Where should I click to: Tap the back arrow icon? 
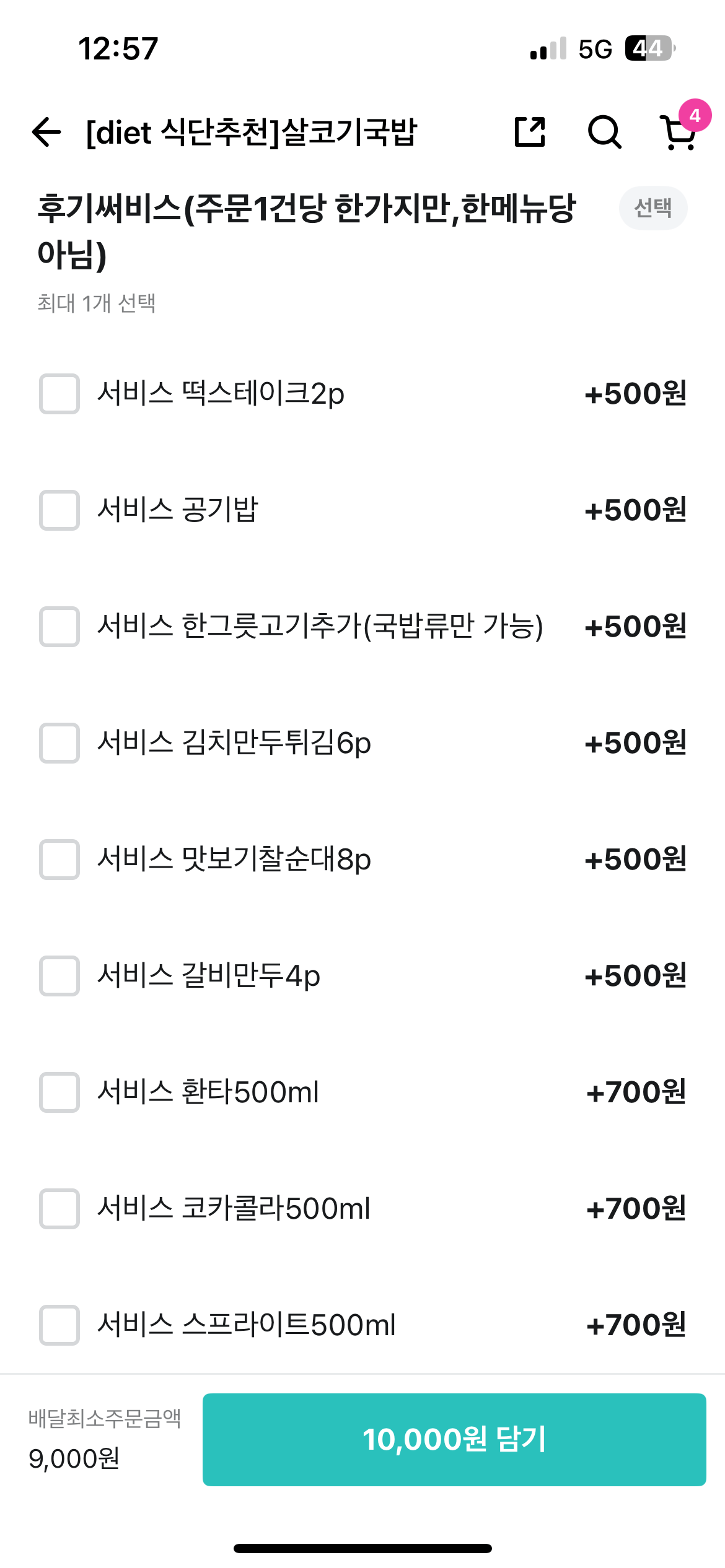pyautogui.click(x=46, y=132)
